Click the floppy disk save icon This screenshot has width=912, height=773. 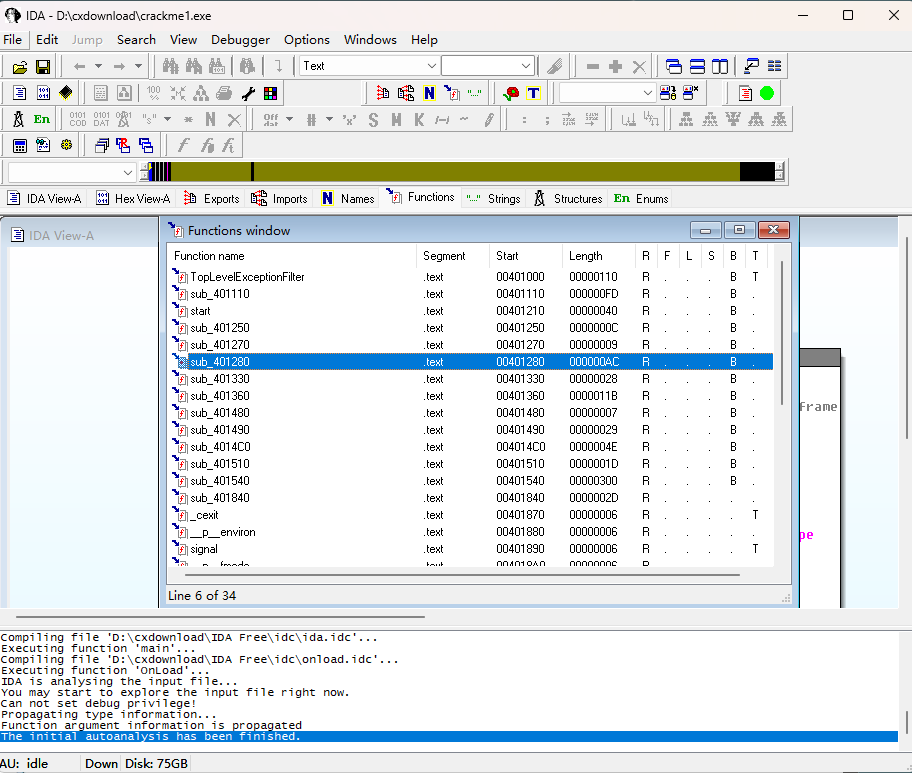(x=43, y=67)
